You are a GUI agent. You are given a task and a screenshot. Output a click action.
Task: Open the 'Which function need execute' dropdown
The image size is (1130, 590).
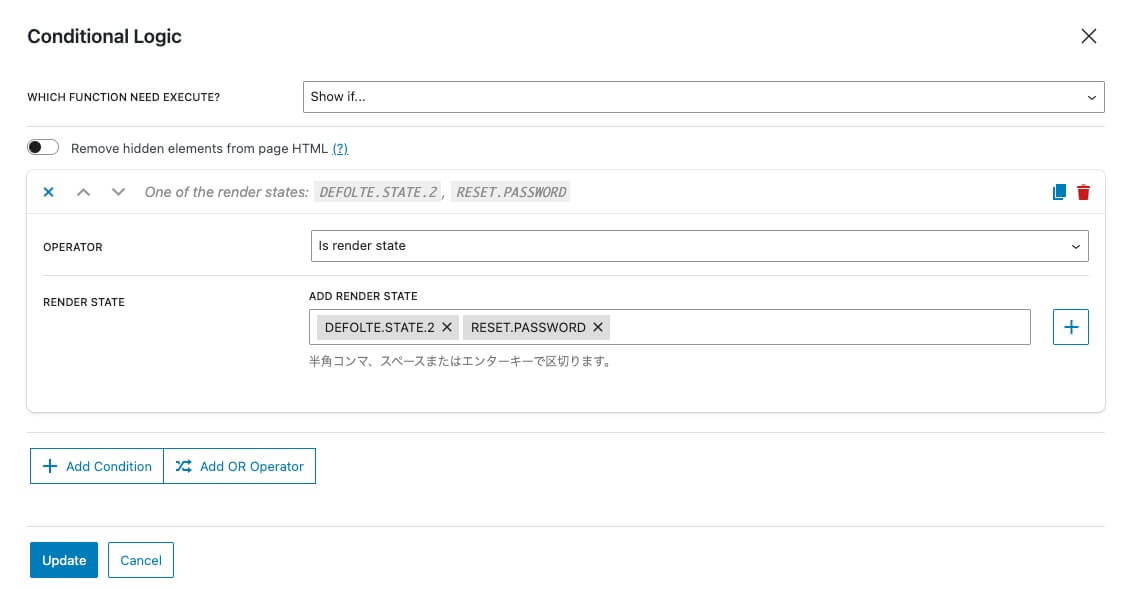[703, 97]
